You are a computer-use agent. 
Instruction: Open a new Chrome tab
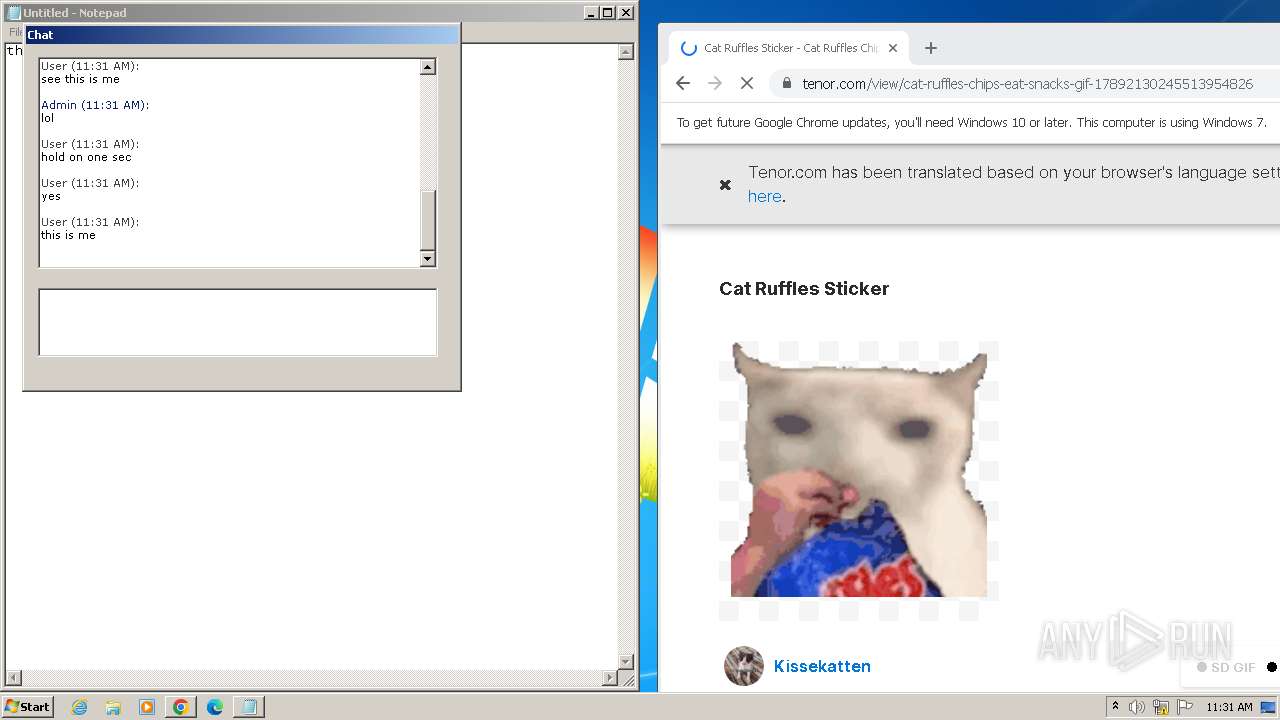(x=931, y=48)
